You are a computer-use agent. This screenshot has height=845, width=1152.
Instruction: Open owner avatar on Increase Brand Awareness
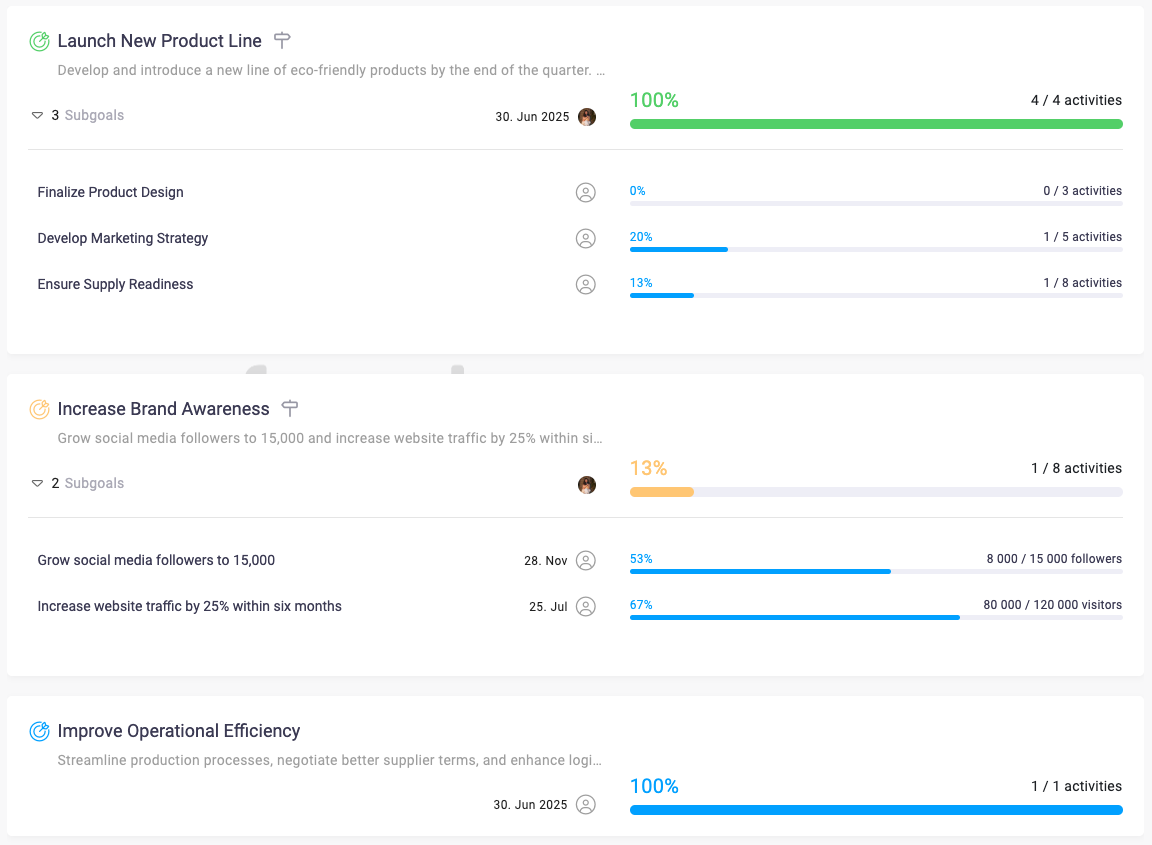(587, 485)
